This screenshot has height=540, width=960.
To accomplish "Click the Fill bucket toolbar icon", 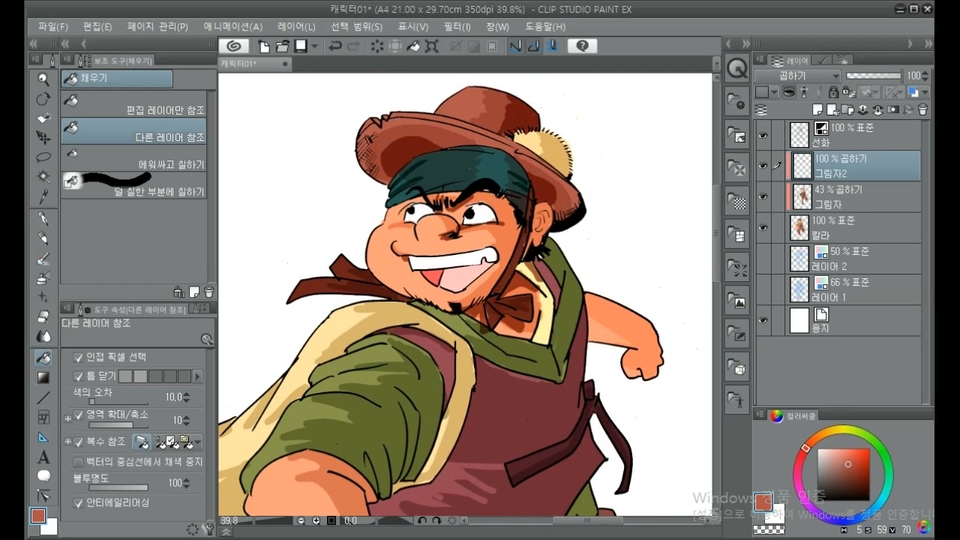I will pyautogui.click(x=414, y=46).
